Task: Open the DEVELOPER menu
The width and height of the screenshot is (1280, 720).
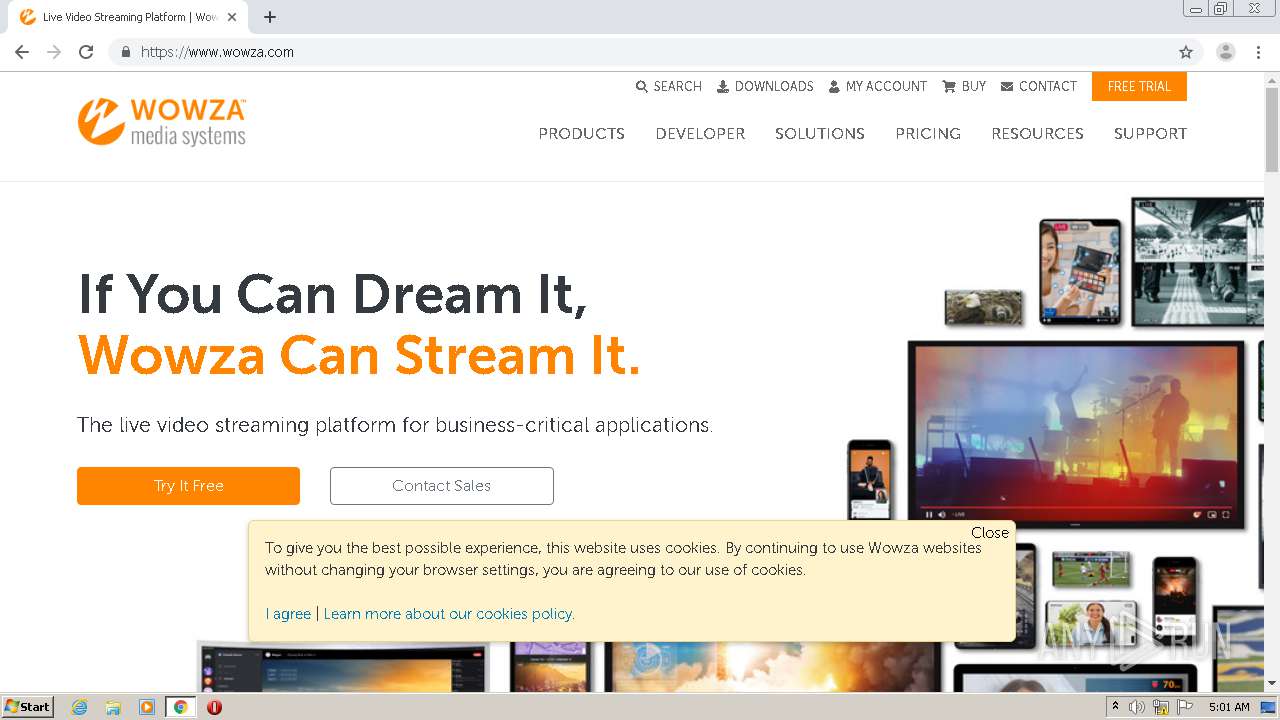Action: [x=700, y=133]
